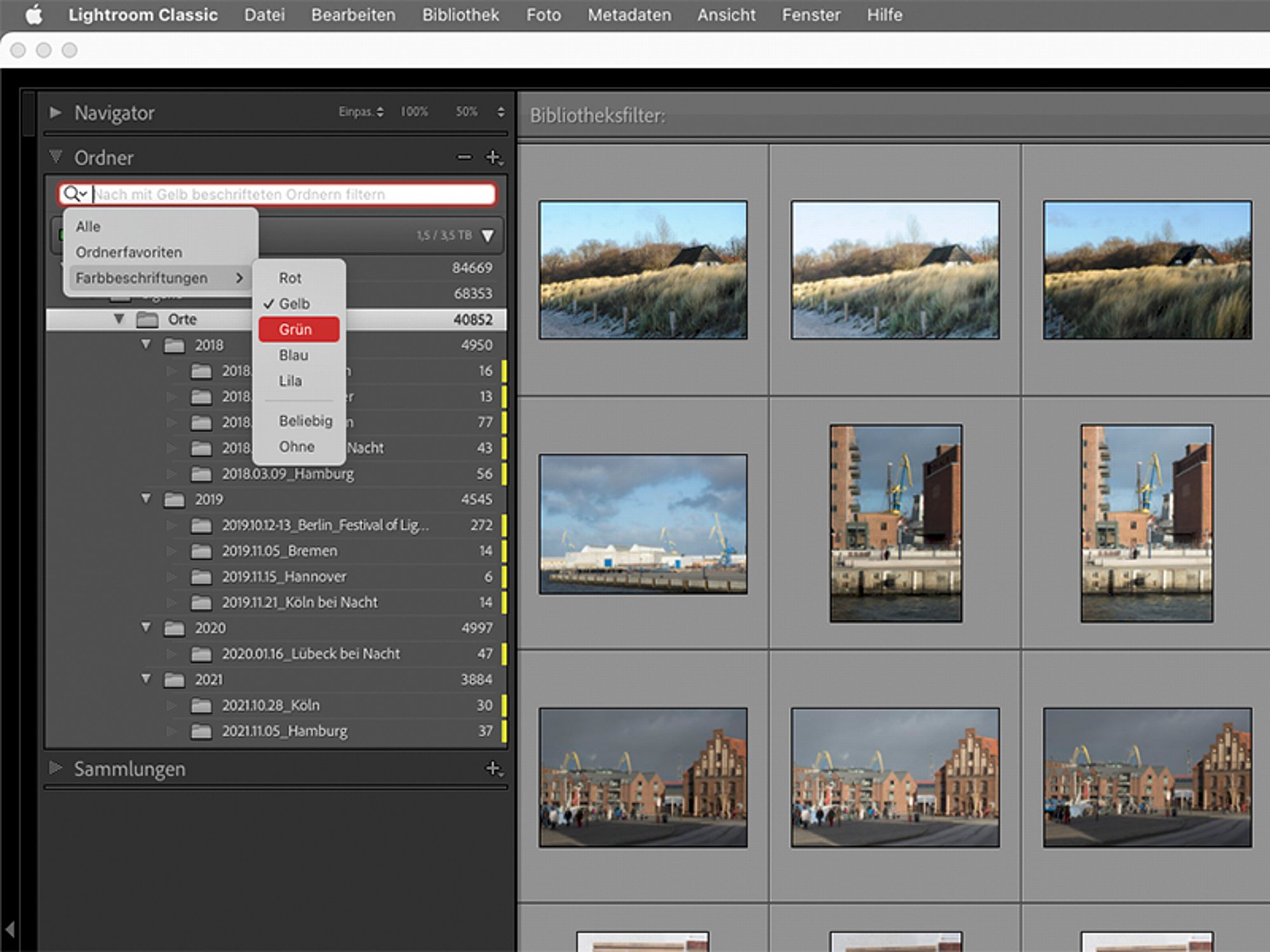Image resolution: width=1270 pixels, height=952 pixels.
Task: Open Navigator zoom level stepper
Action: 501,112
